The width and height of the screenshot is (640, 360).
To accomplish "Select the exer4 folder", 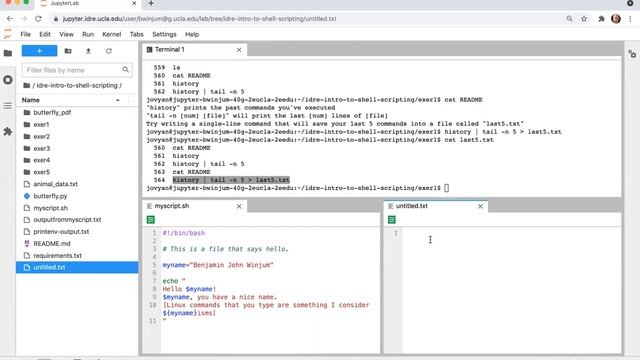I will tap(77, 160).
